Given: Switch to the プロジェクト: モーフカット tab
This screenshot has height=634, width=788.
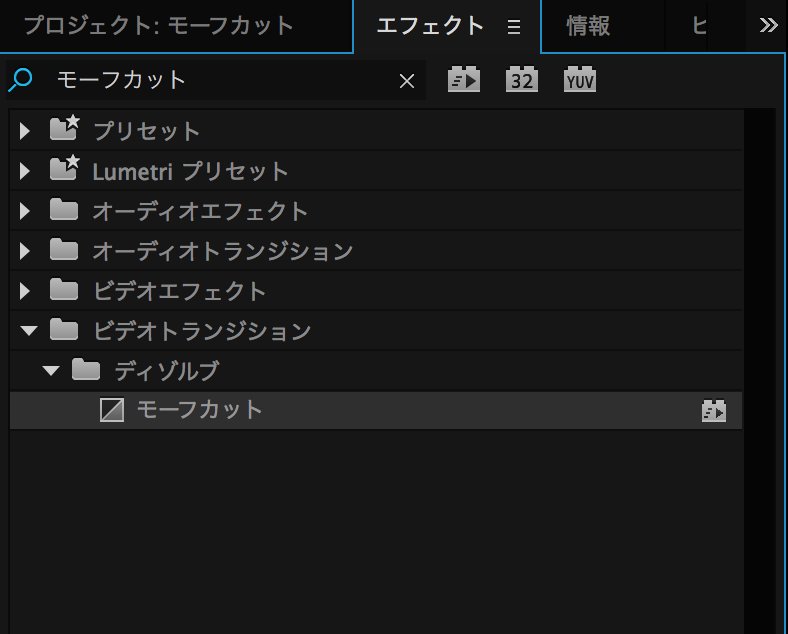Looking at the screenshot, I should [x=159, y=26].
